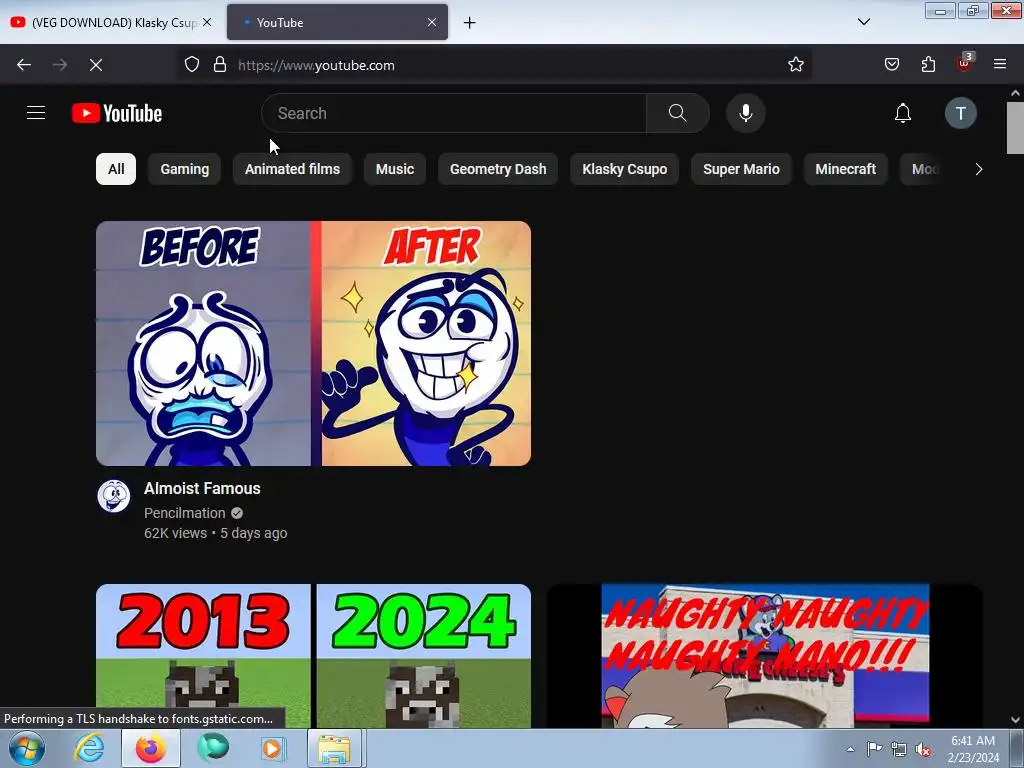Close the YouTube tab
This screenshot has width=1024, height=768.
[432, 22]
